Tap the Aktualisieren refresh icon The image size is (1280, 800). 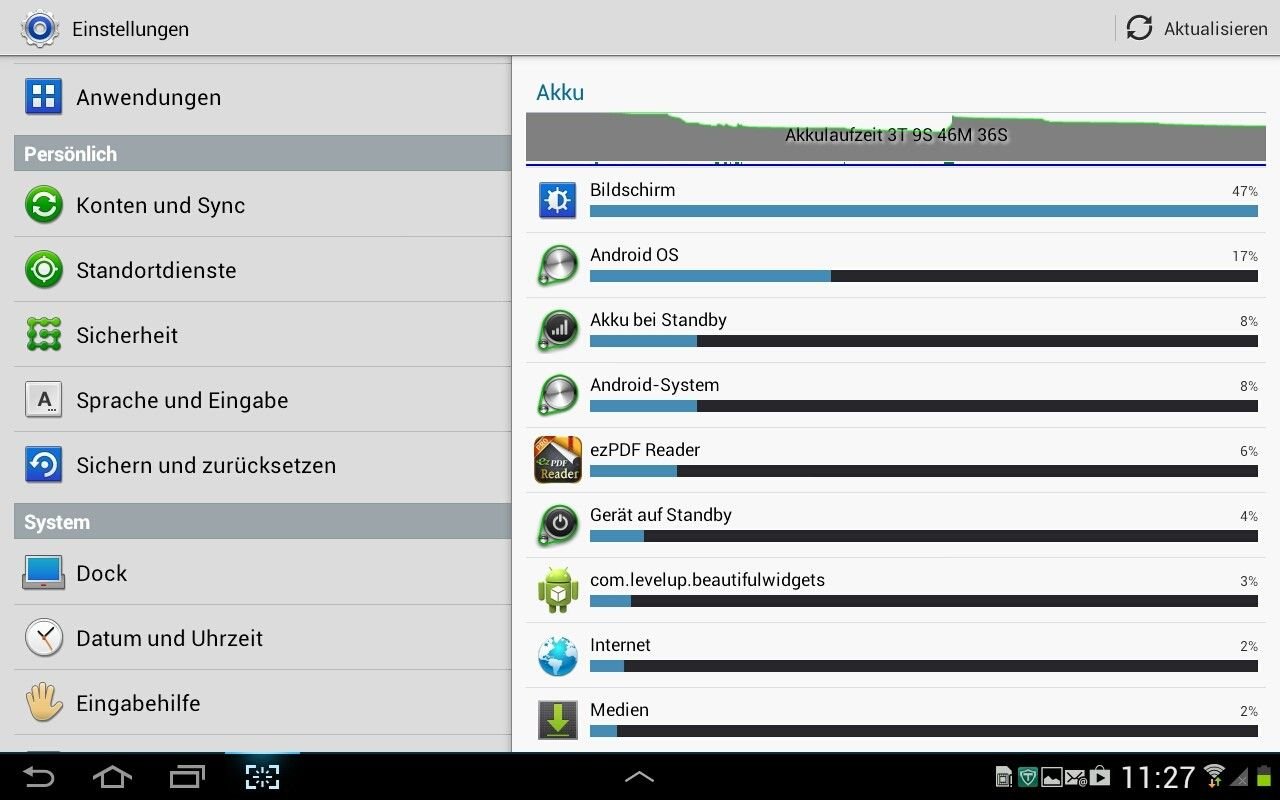[1139, 28]
